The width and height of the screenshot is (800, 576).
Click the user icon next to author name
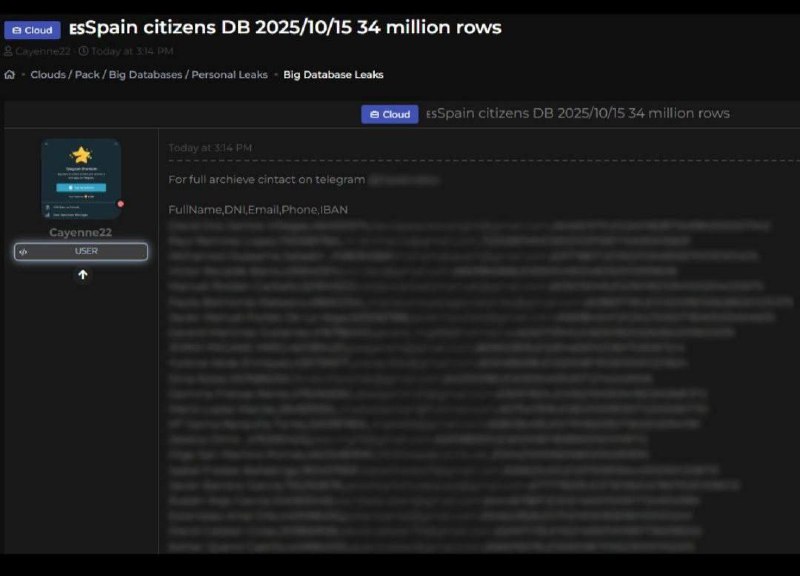pyautogui.click(x=9, y=51)
